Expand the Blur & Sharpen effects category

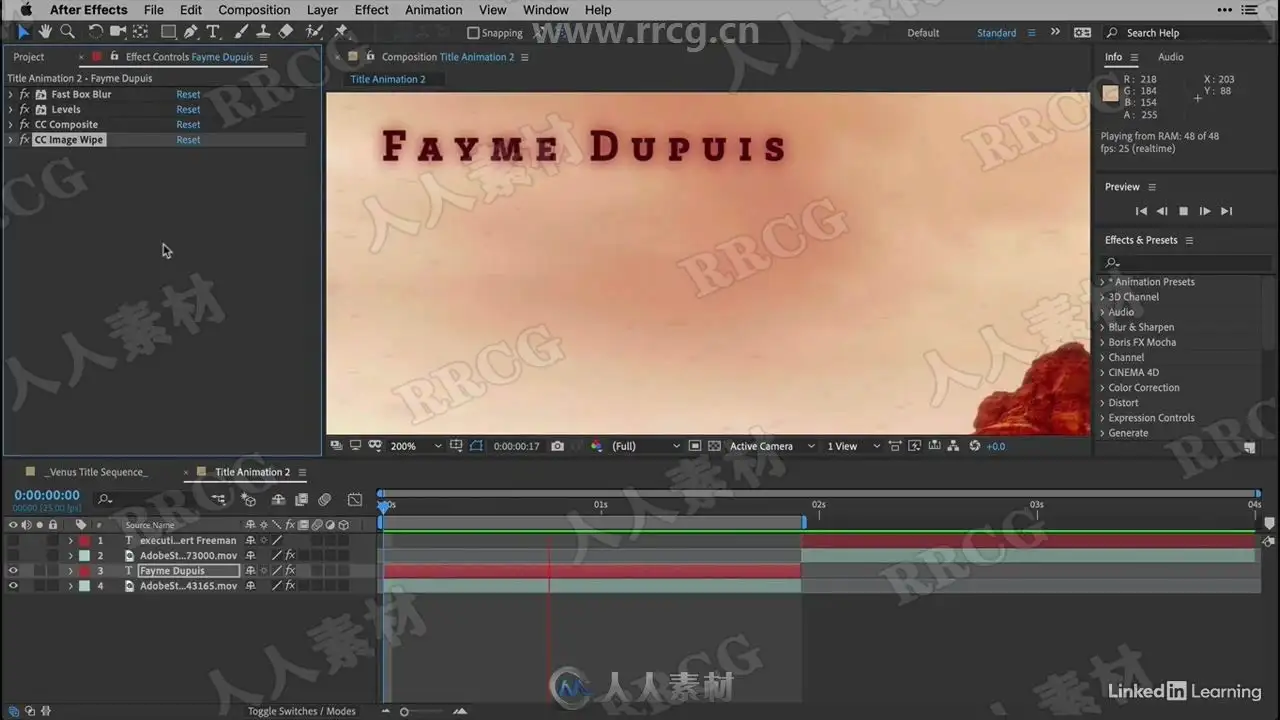1102,327
